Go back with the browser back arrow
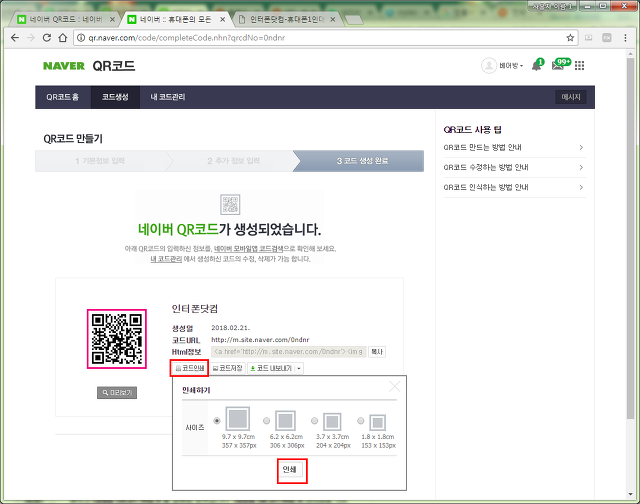Screen dimensions: 640x504 [x=15, y=38]
